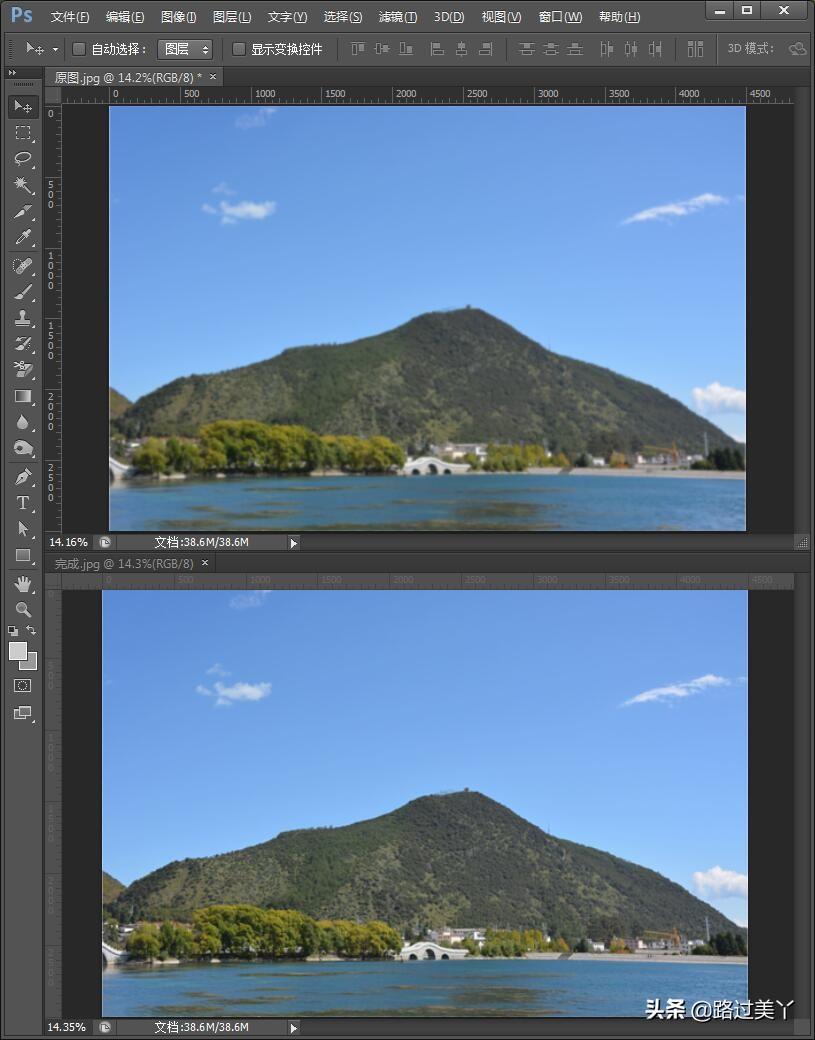Select the Blur tool
This screenshot has height=1040, width=815.
[x=23, y=422]
